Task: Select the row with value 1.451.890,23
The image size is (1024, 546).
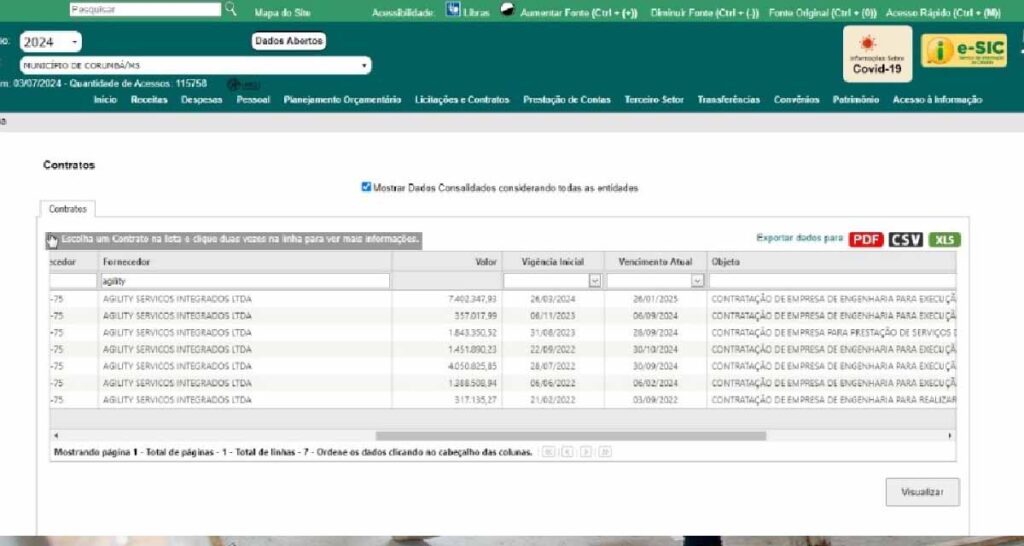Action: 503,349
